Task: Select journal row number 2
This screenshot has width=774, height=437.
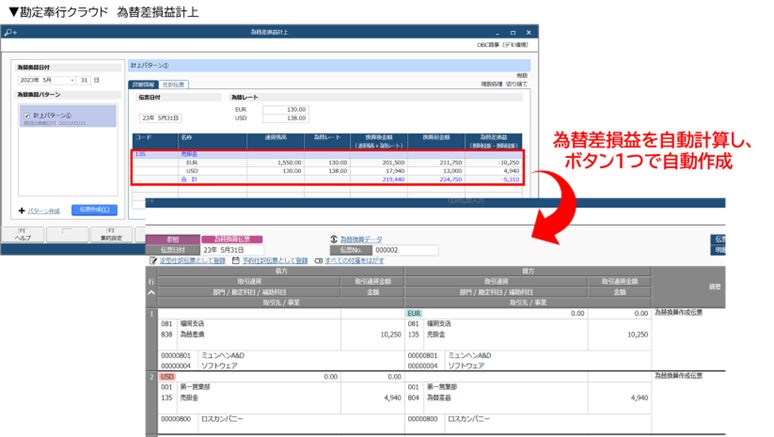Action: (152, 377)
